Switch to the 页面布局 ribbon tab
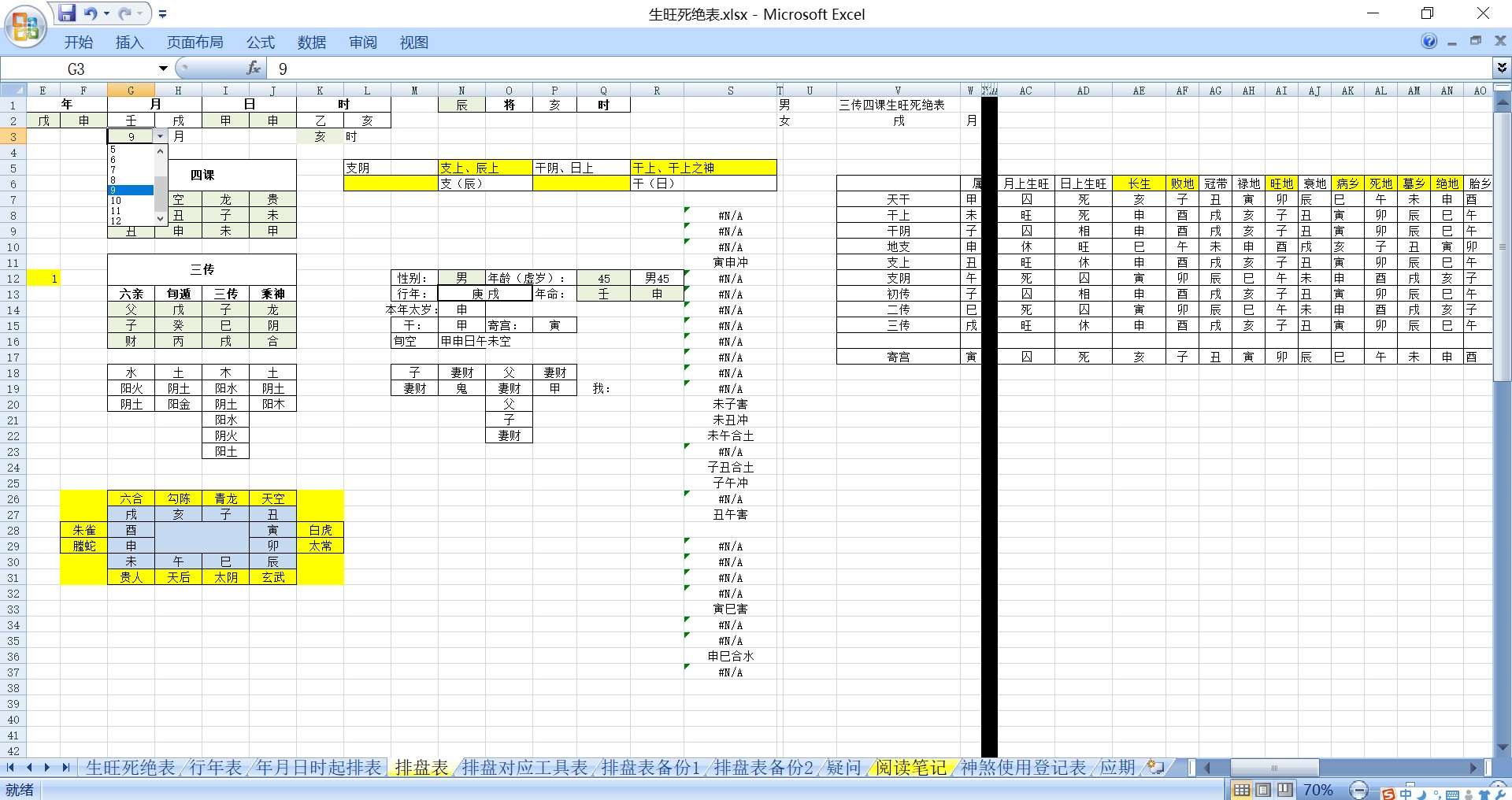The image size is (1512, 800). 195,43
